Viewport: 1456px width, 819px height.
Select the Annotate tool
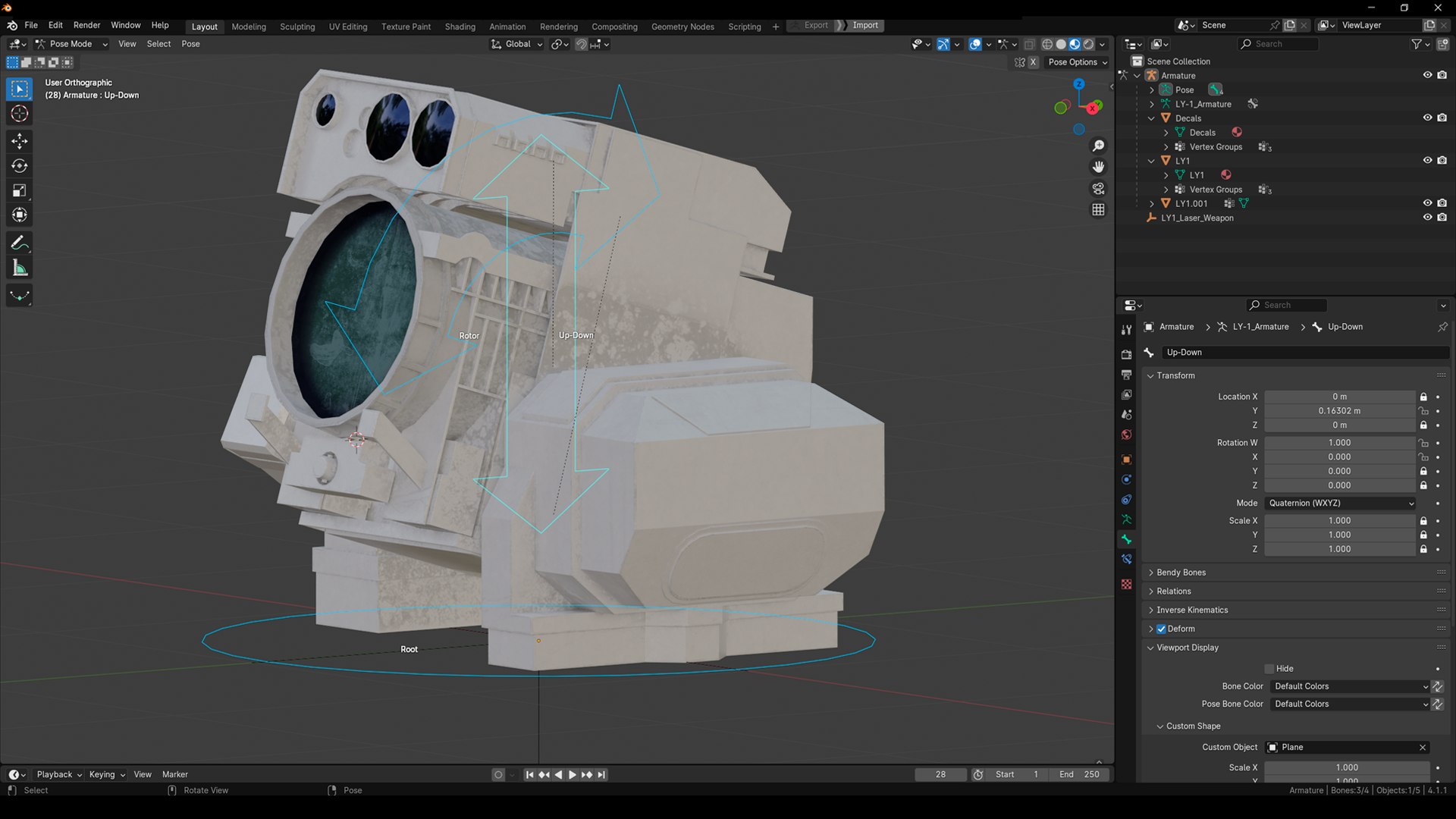point(20,243)
